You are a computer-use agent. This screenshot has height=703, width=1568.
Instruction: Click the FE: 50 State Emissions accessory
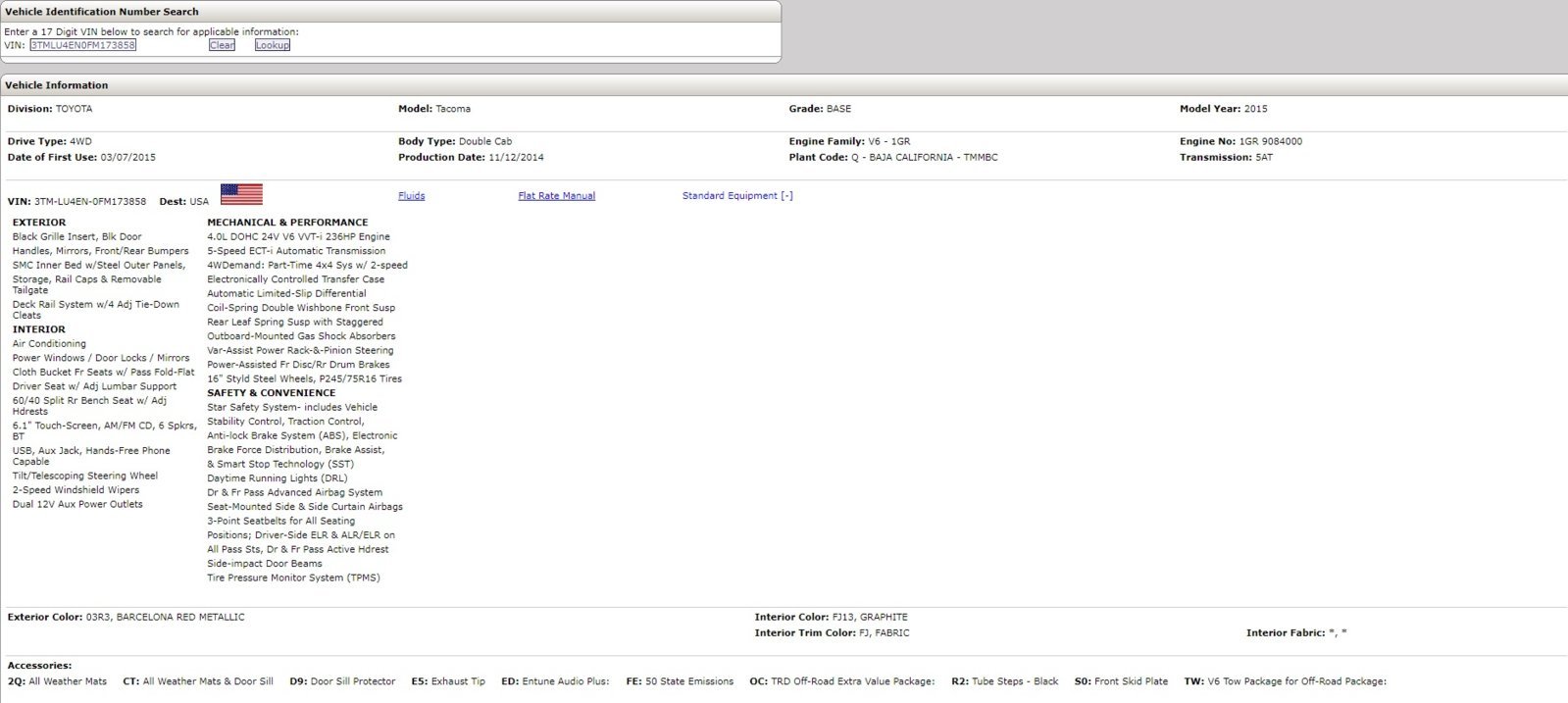(680, 681)
